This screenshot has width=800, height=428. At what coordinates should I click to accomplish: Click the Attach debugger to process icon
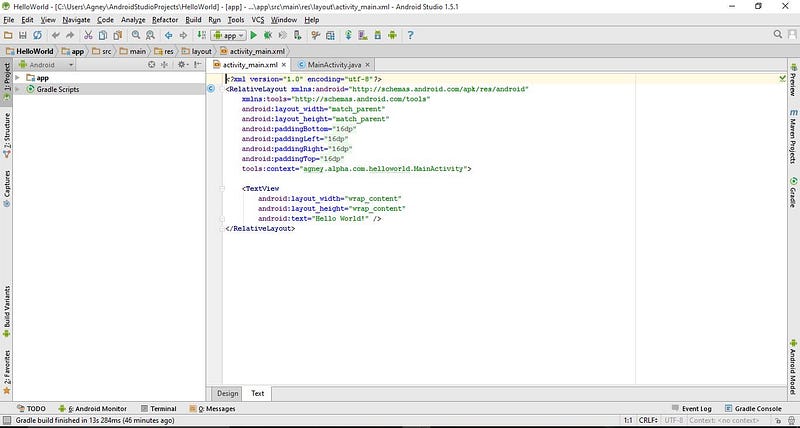tap(297, 35)
